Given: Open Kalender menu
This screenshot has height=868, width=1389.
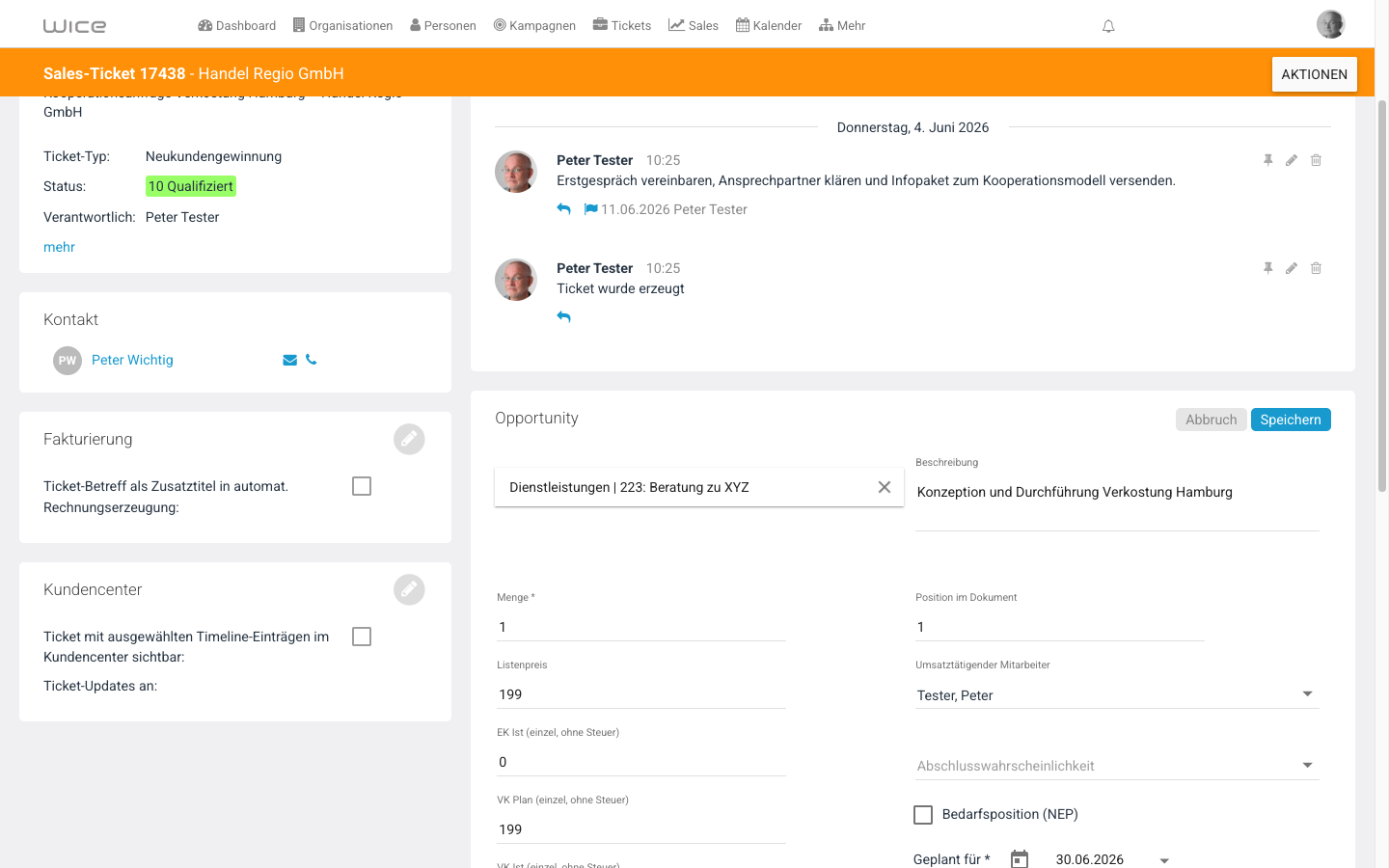Looking at the screenshot, I should (x=769, y=25).
